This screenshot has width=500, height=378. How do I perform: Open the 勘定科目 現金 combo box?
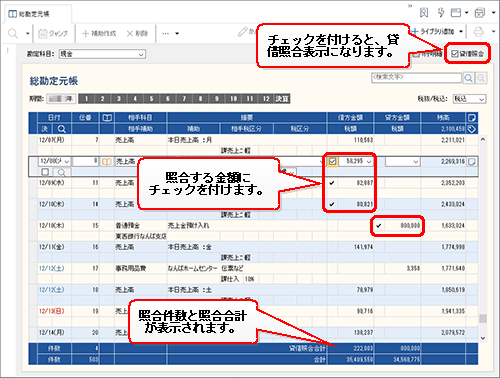click(x=102, y=54)
